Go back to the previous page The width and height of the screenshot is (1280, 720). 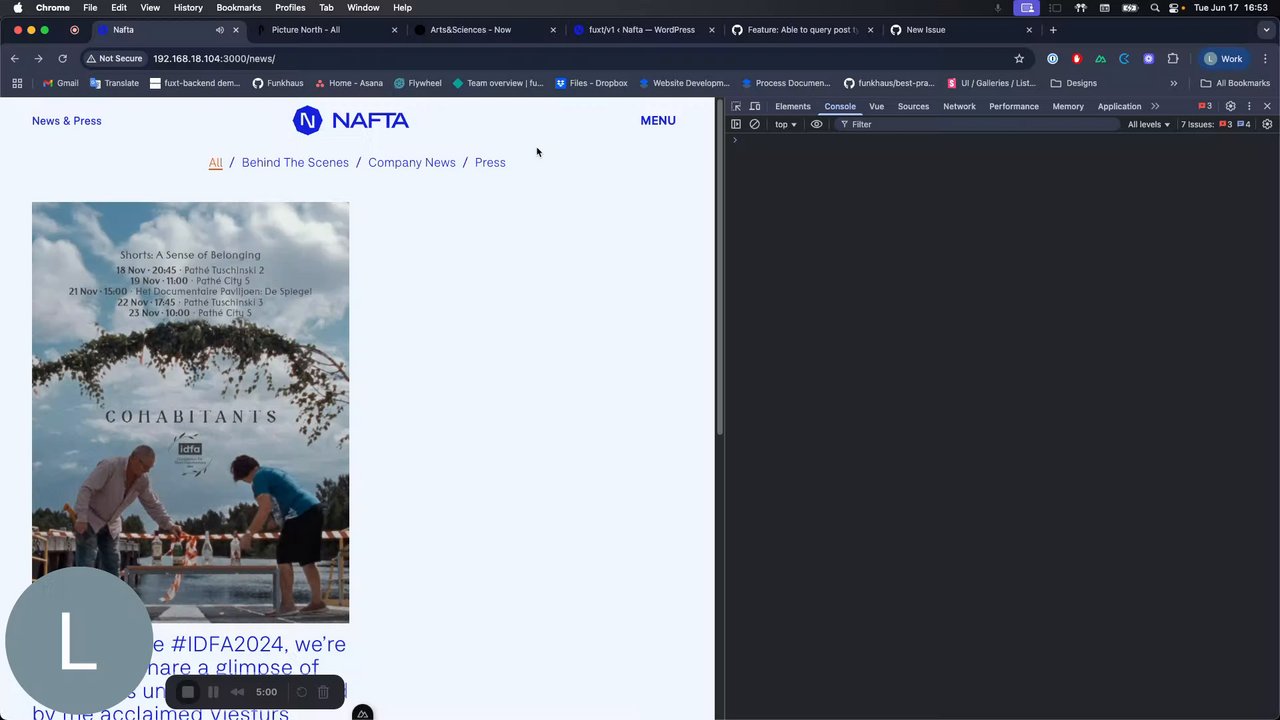(x=15, y=59)
